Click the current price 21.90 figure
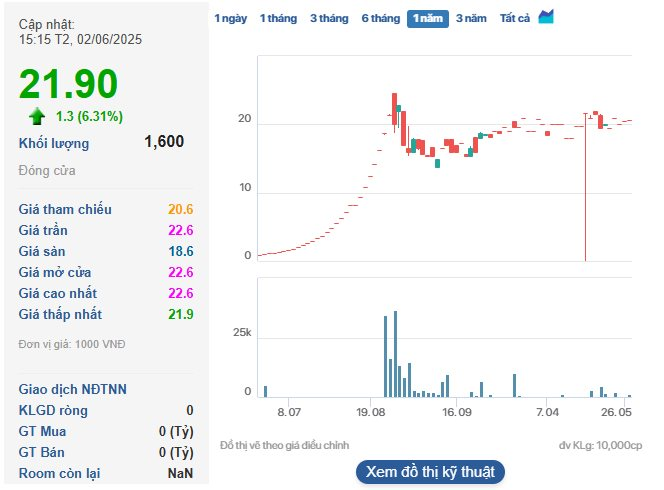 tap(68, 83)
